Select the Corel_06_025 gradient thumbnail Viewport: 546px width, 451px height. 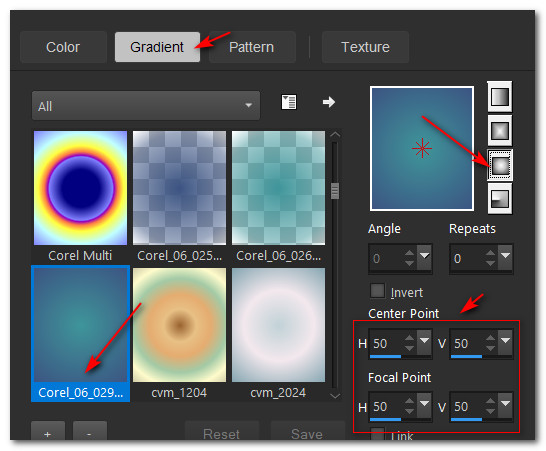pos(179,188)
